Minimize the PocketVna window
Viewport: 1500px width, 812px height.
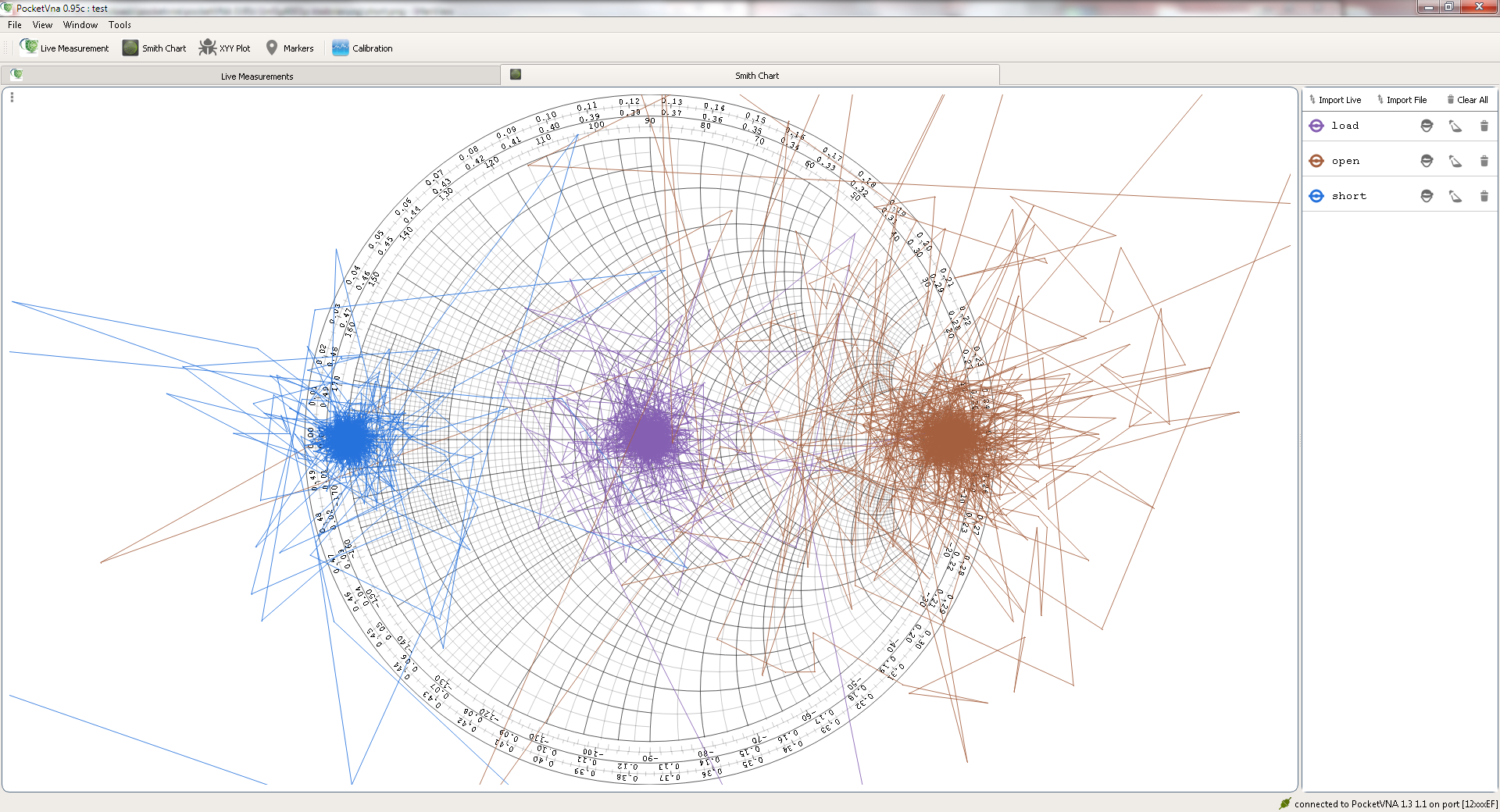[x=1428, y=7]
